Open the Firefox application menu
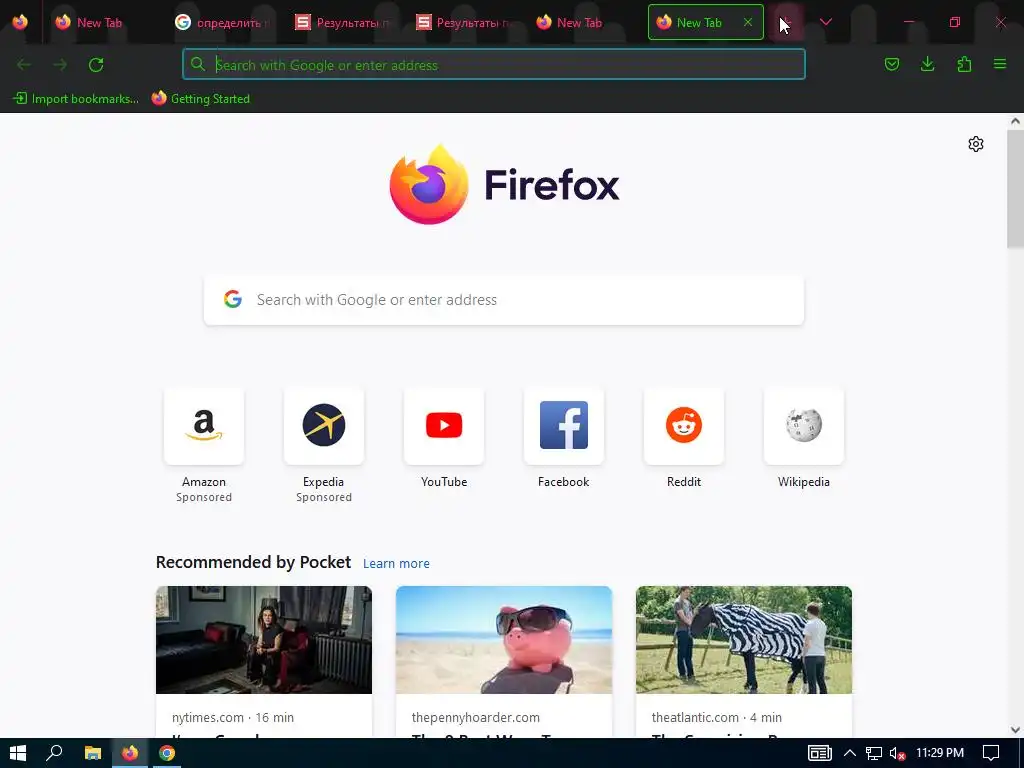Screen dimensions: 1024x768 [x=1000, y=64]
